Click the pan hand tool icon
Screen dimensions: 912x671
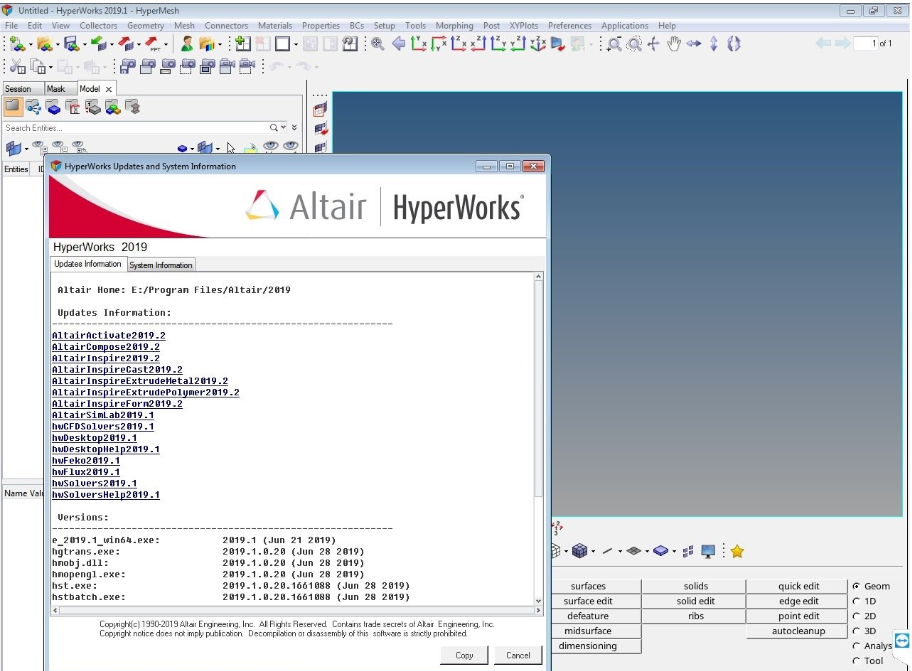click(673, 44)
